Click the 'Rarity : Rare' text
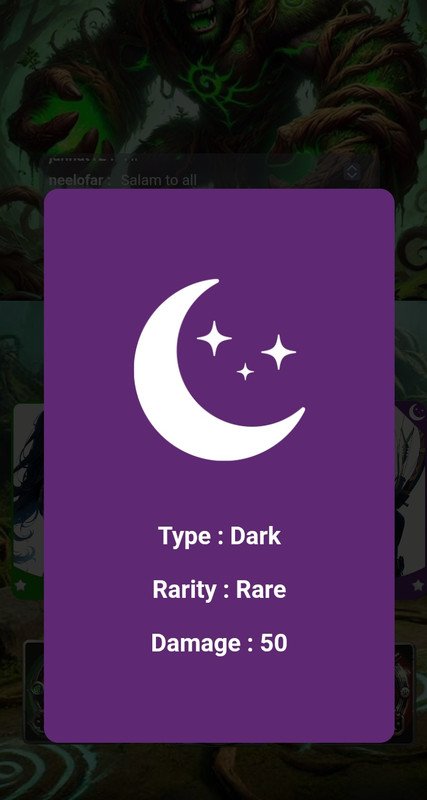This screenshot has width=427, height=800. coord(219,590)
